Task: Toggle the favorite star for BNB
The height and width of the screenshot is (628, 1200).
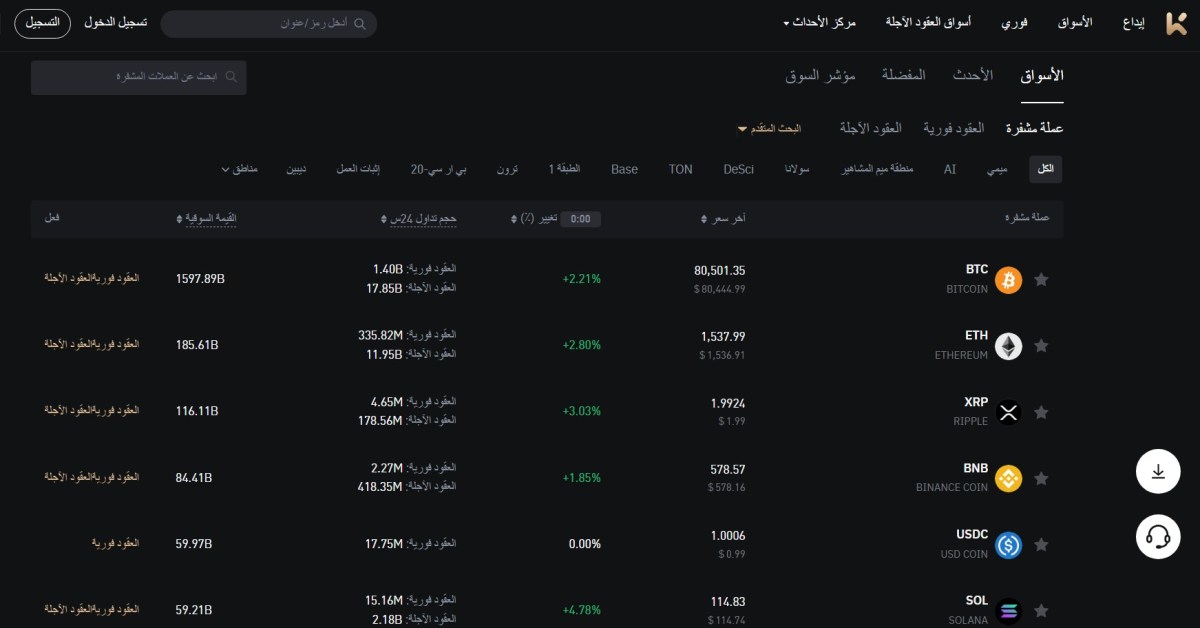Action: (1041, 479)
